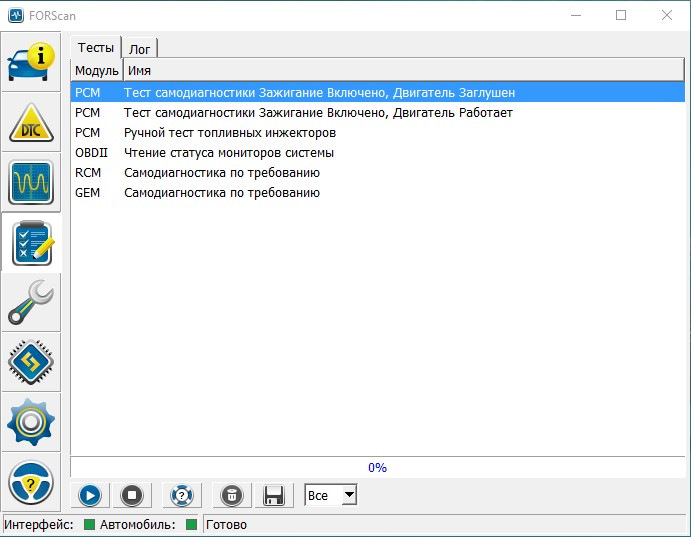
Task: Stop the running test
Action: [132, 495]
